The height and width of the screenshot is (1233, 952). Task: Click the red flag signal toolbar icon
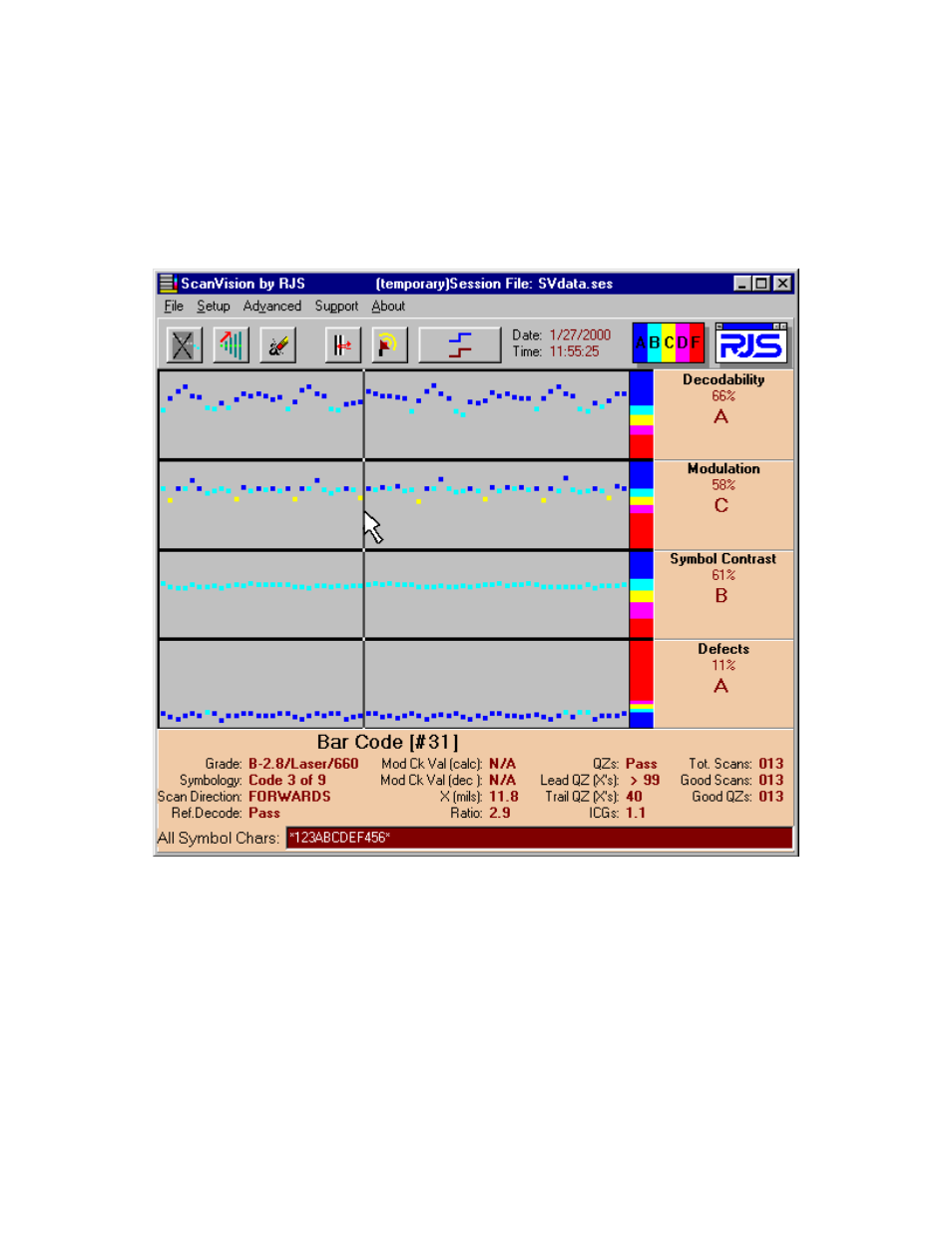389,345
